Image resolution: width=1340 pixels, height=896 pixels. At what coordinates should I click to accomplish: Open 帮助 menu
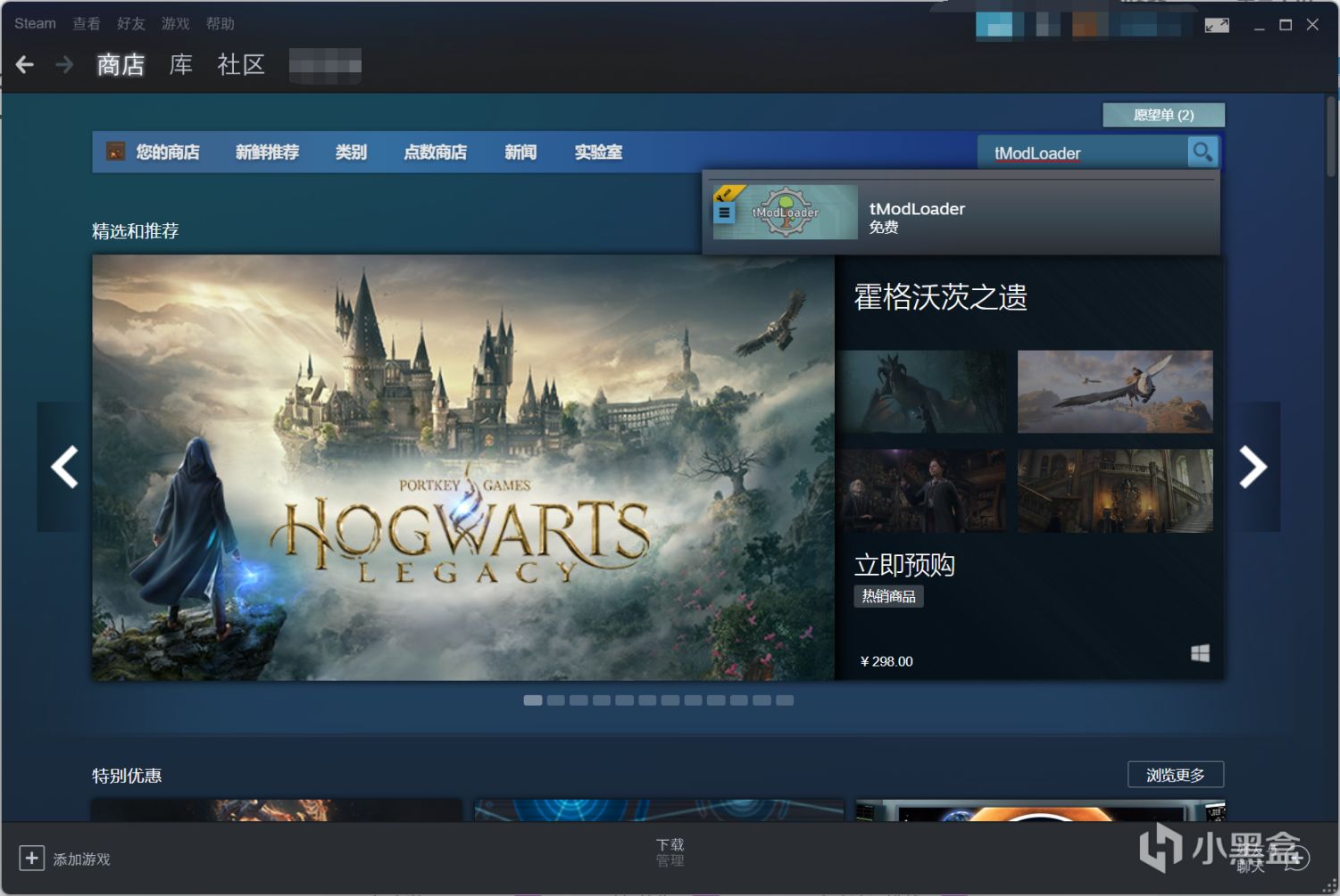tap(220, 23)
